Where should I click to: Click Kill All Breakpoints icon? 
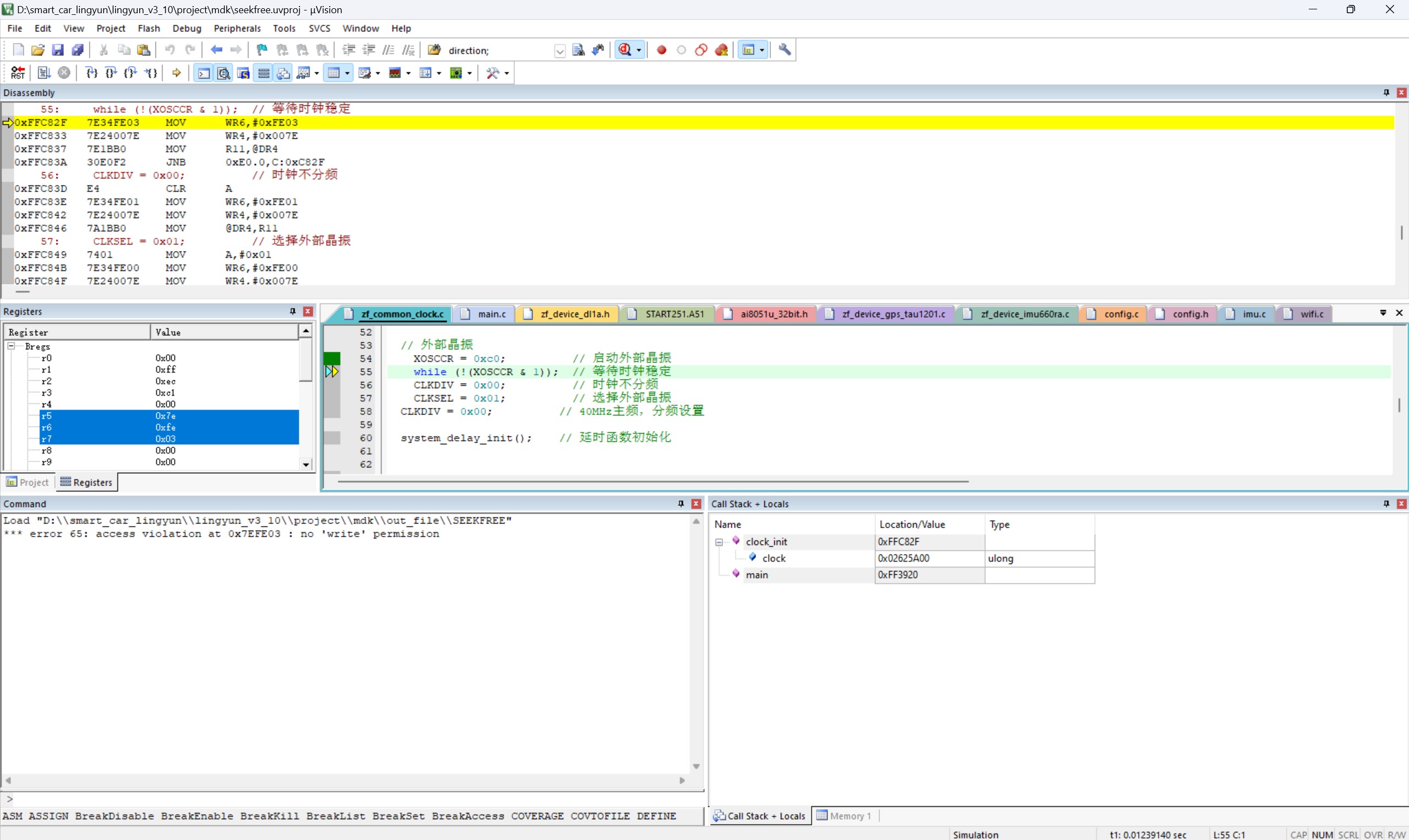[721, 51]
